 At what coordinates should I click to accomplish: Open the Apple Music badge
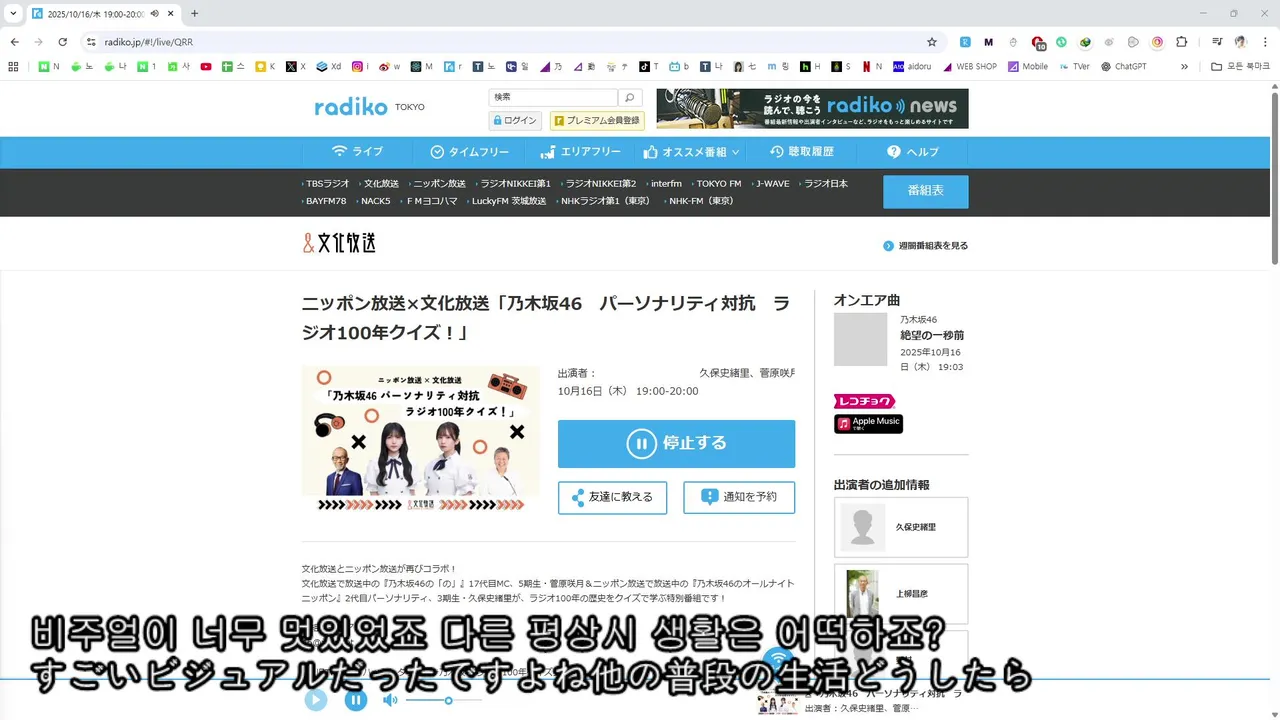tap(868, 424)
